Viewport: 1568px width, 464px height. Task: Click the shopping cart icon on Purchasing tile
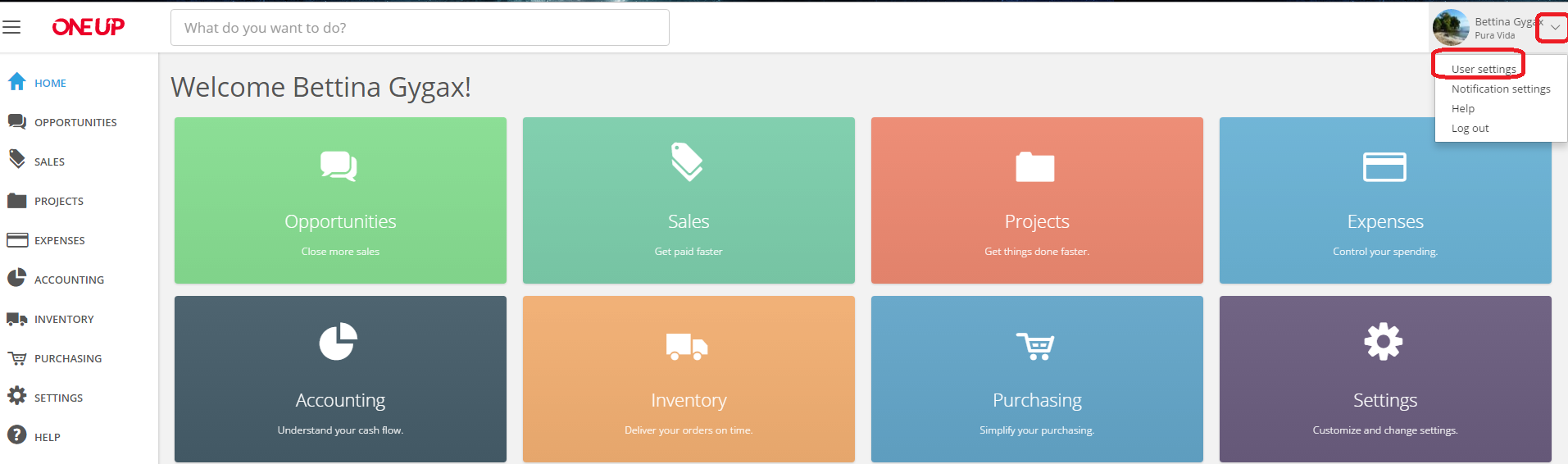click(x=1035, y=346)
